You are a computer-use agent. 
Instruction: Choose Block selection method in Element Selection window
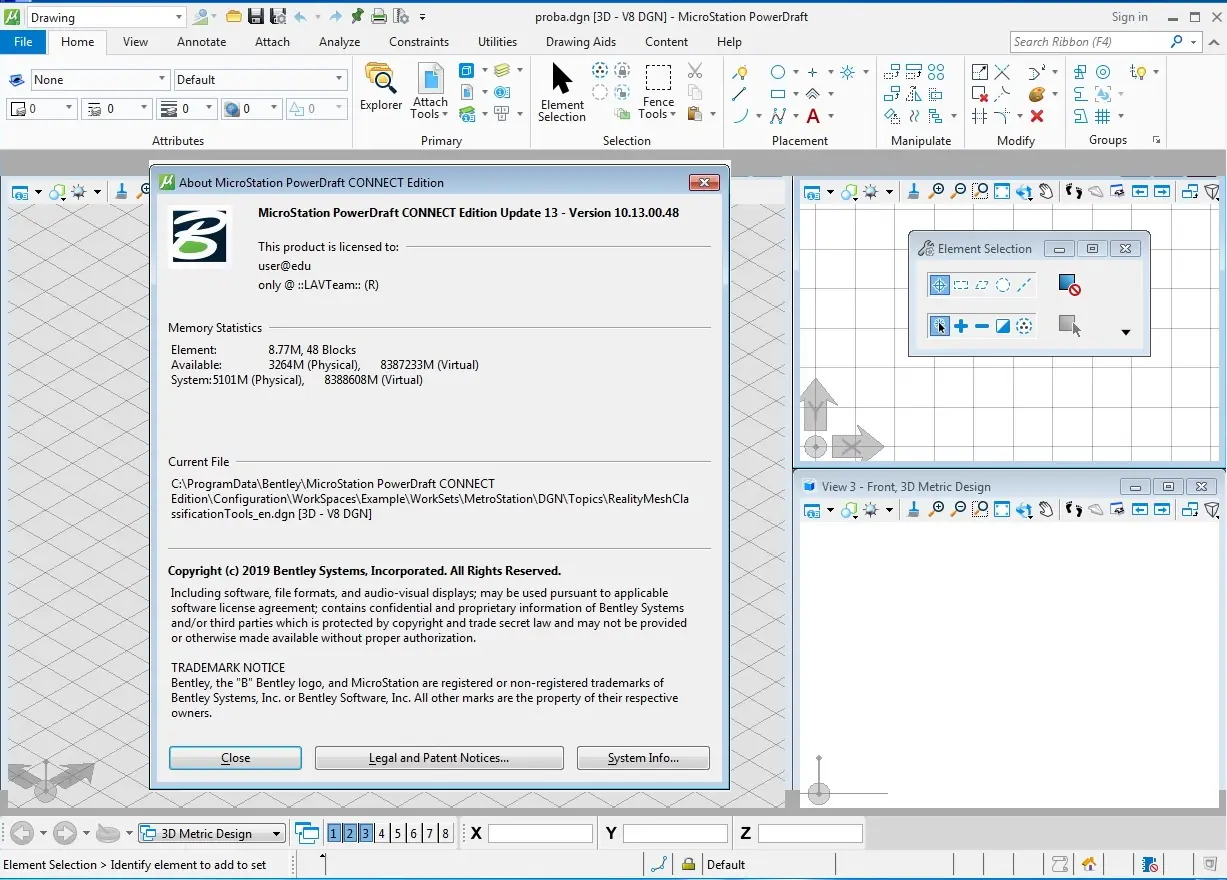click(961, 285)
